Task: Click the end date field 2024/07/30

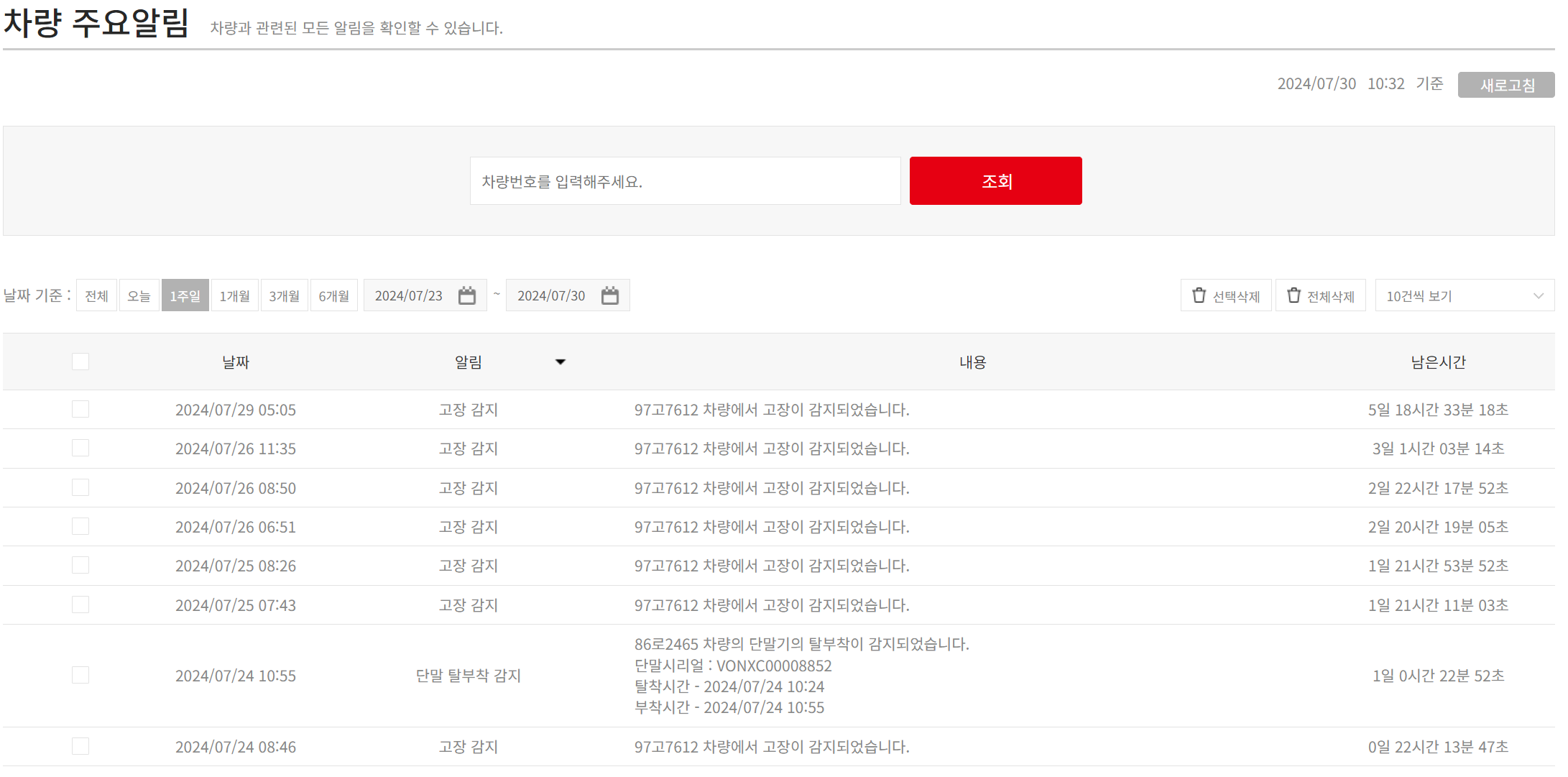Action: click(x=568, y=295)
